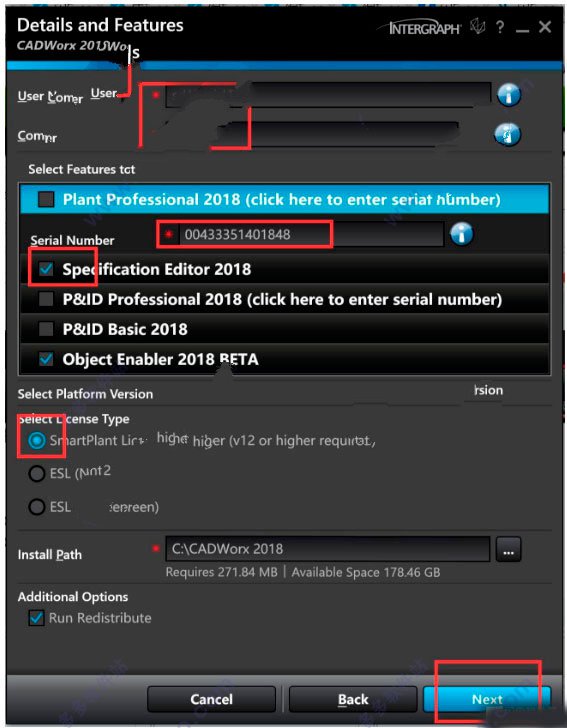
Task: Toggle the Run Redistribute checkbox
Action: point(36,618)
